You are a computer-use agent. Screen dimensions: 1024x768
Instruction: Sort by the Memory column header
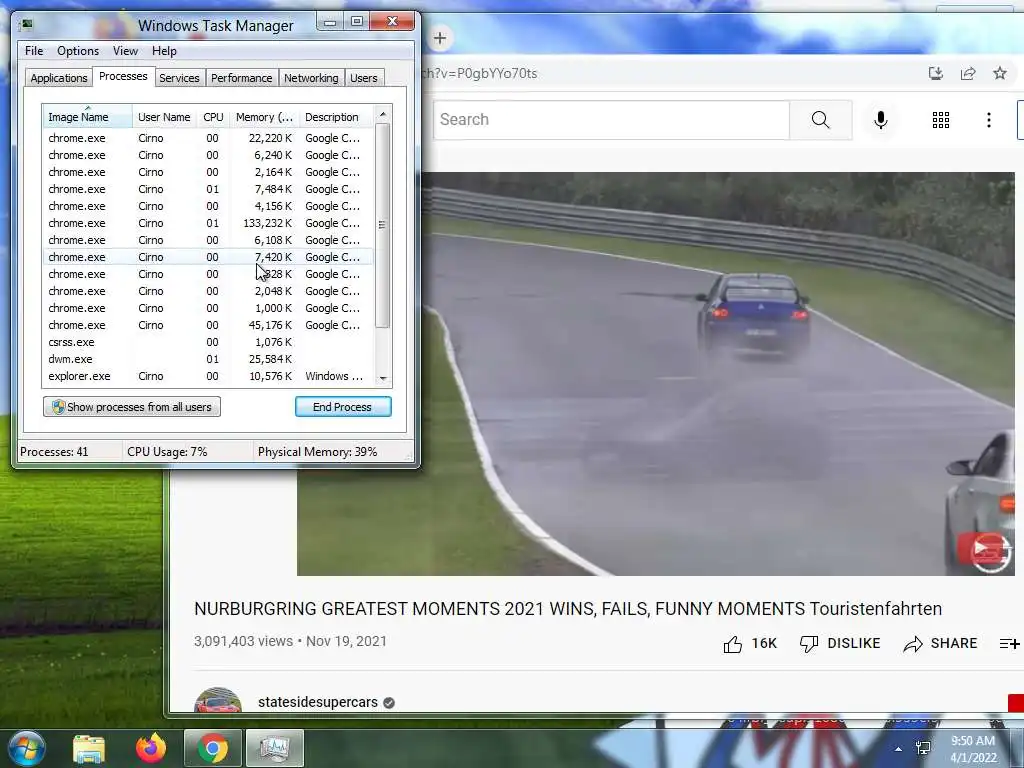coord(264,117)
